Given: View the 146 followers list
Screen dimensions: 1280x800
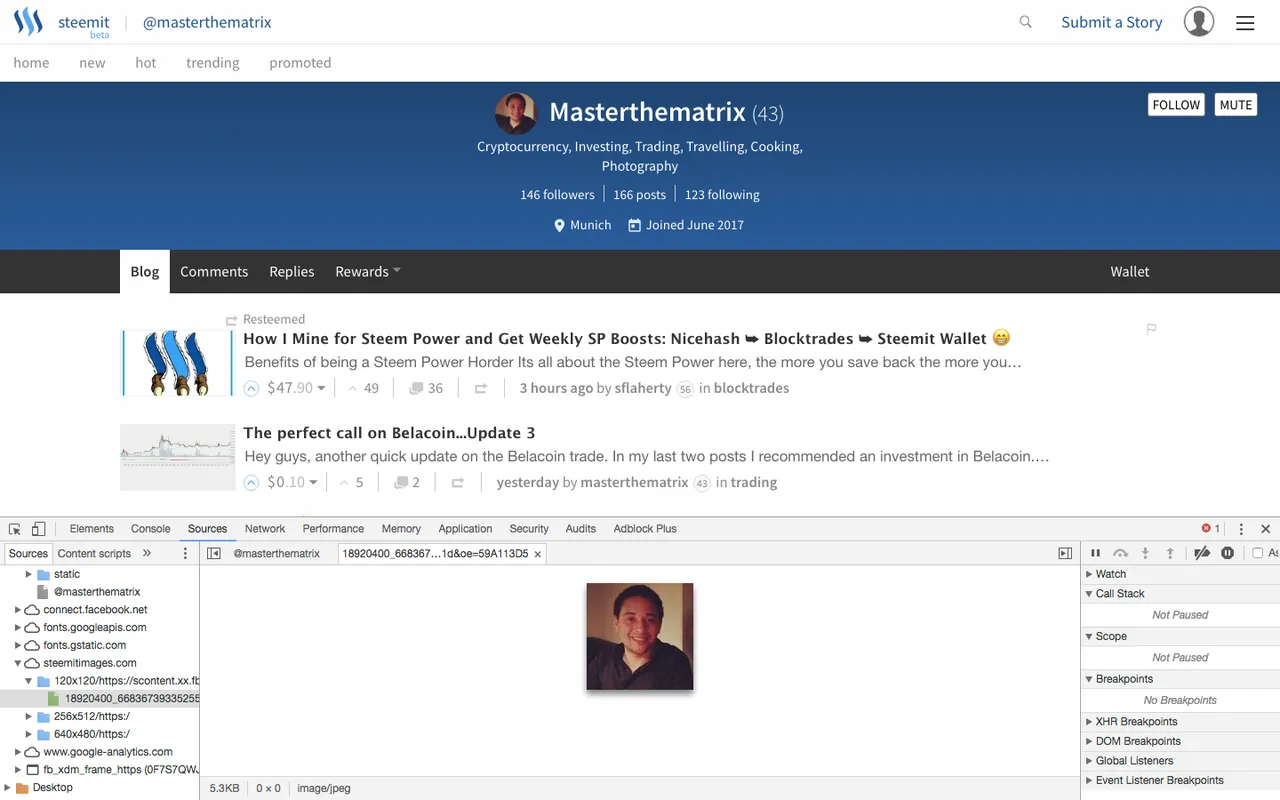Looking at the screenshot, I should 557,195.
